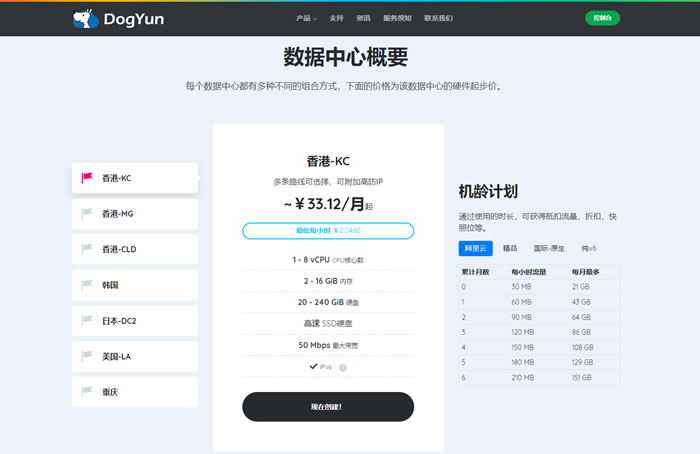Click the 50 Mbps bandwidth row
This screenshot has width=700, height=454.
click(x=328, y=345)
